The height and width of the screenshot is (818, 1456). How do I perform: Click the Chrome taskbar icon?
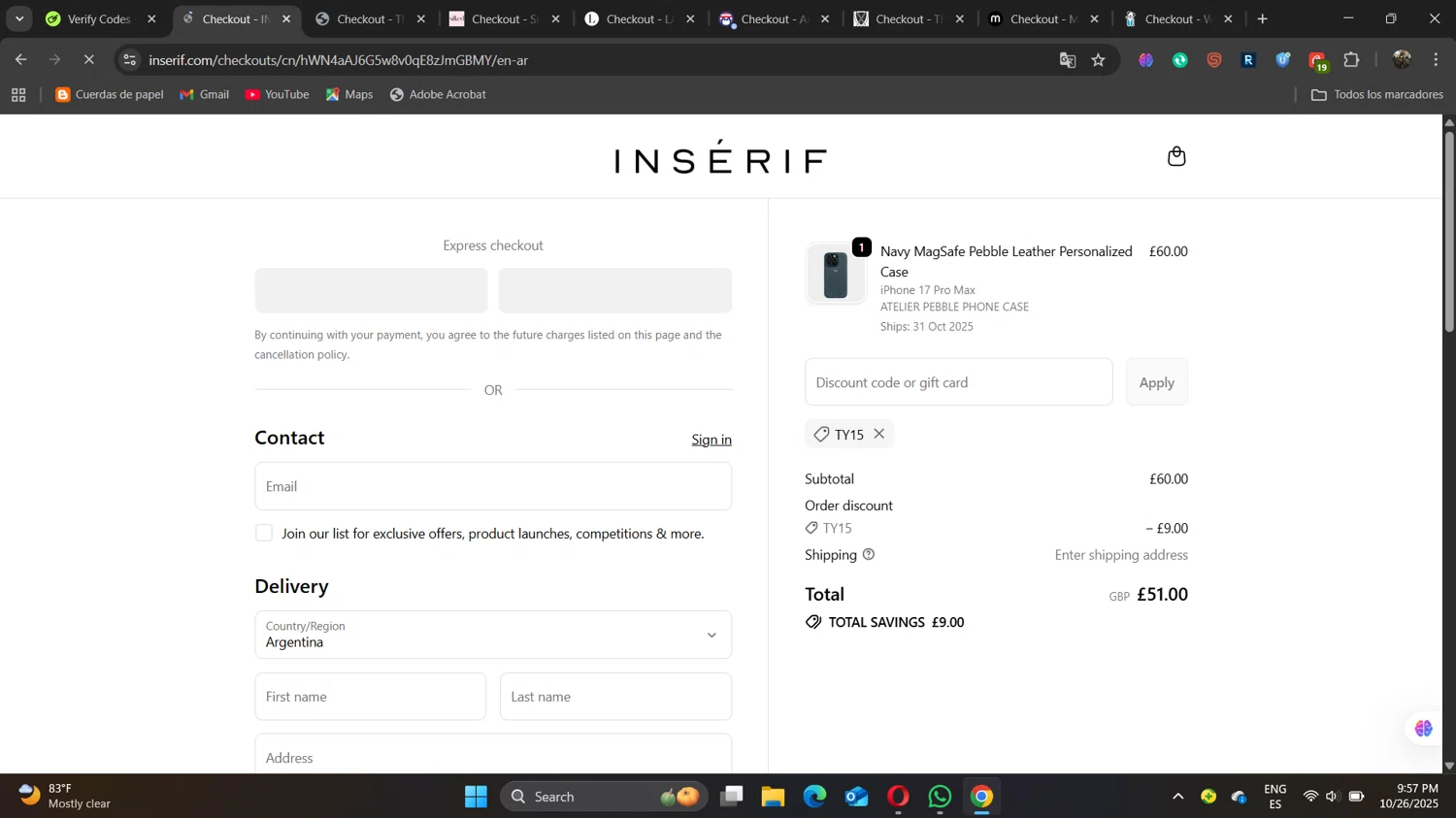click(x=981, y=797)
